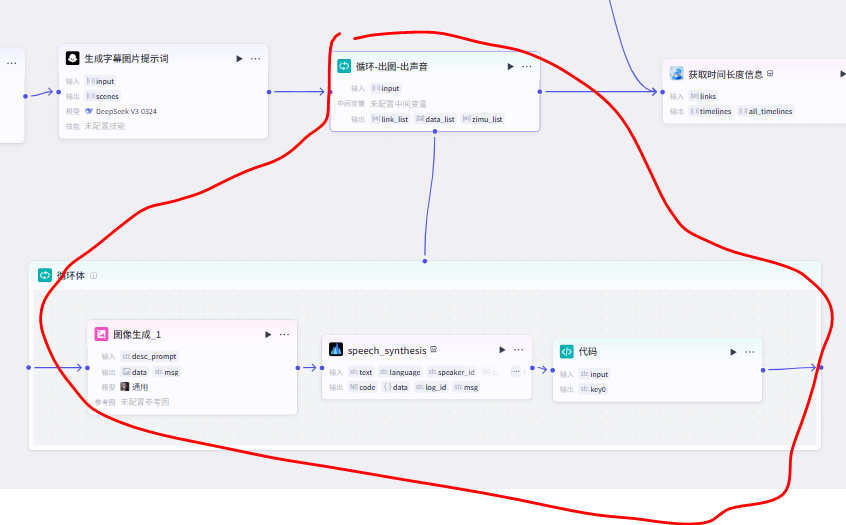Click the desc_prompt input tag

click(149, 356)
